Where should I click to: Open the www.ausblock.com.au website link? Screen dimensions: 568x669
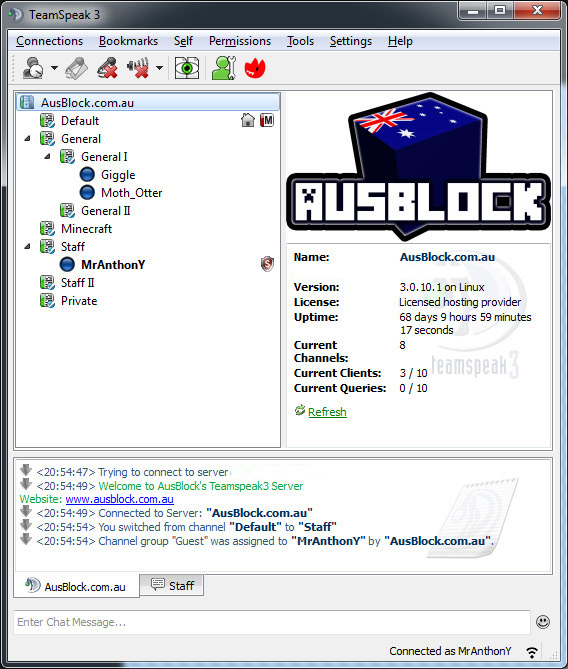pos(119,499)
